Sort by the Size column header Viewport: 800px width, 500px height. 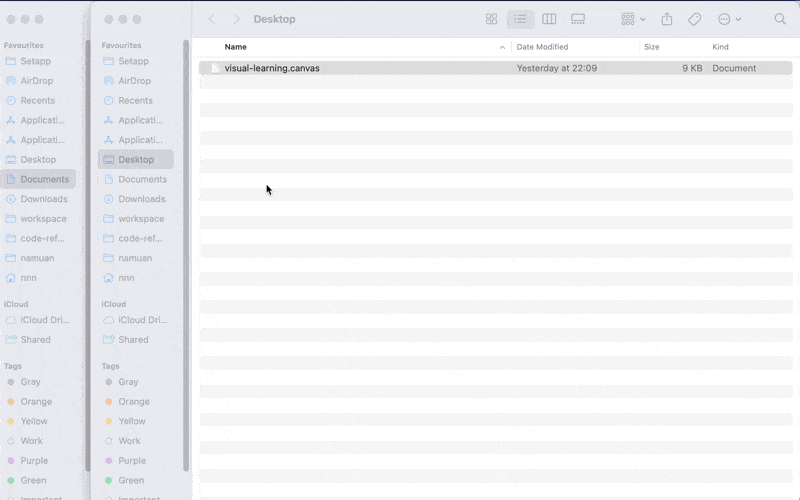pyautogui.click(x=652, y=47)
